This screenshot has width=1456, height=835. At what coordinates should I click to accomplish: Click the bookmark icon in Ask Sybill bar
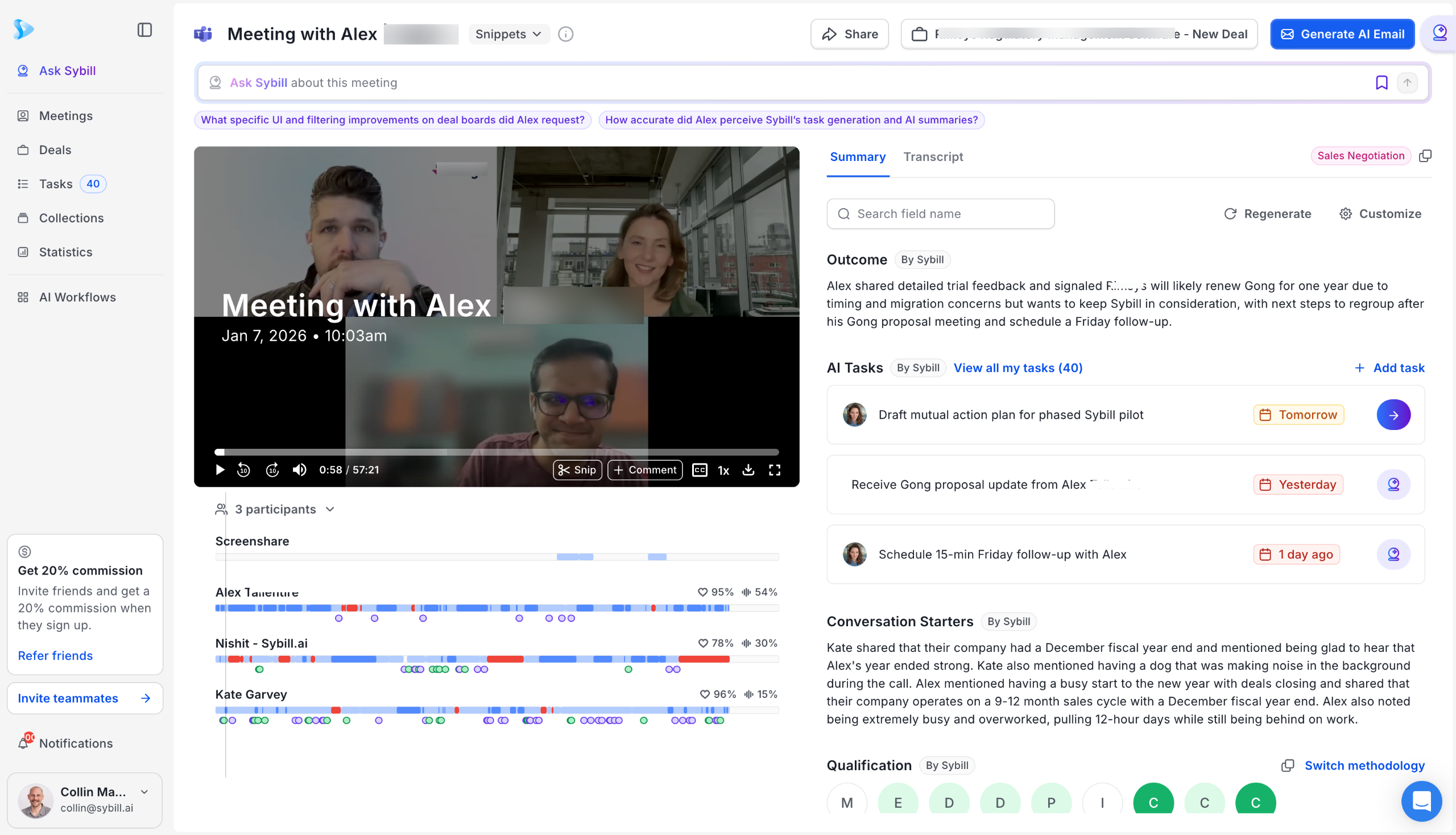pyautogui.click(x=1381, y=82)
